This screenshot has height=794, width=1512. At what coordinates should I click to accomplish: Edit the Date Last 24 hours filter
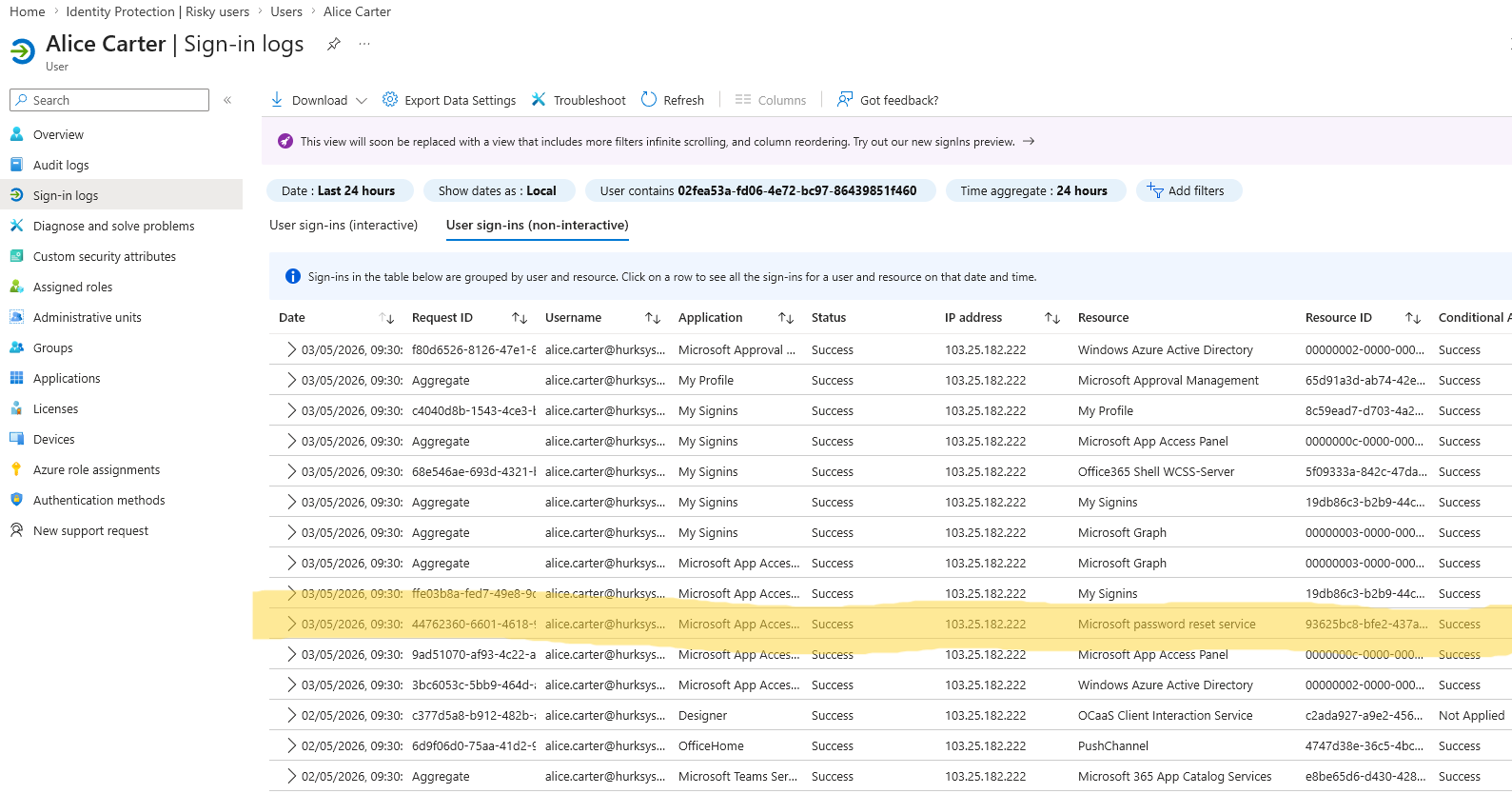click(x=340, y=190)
